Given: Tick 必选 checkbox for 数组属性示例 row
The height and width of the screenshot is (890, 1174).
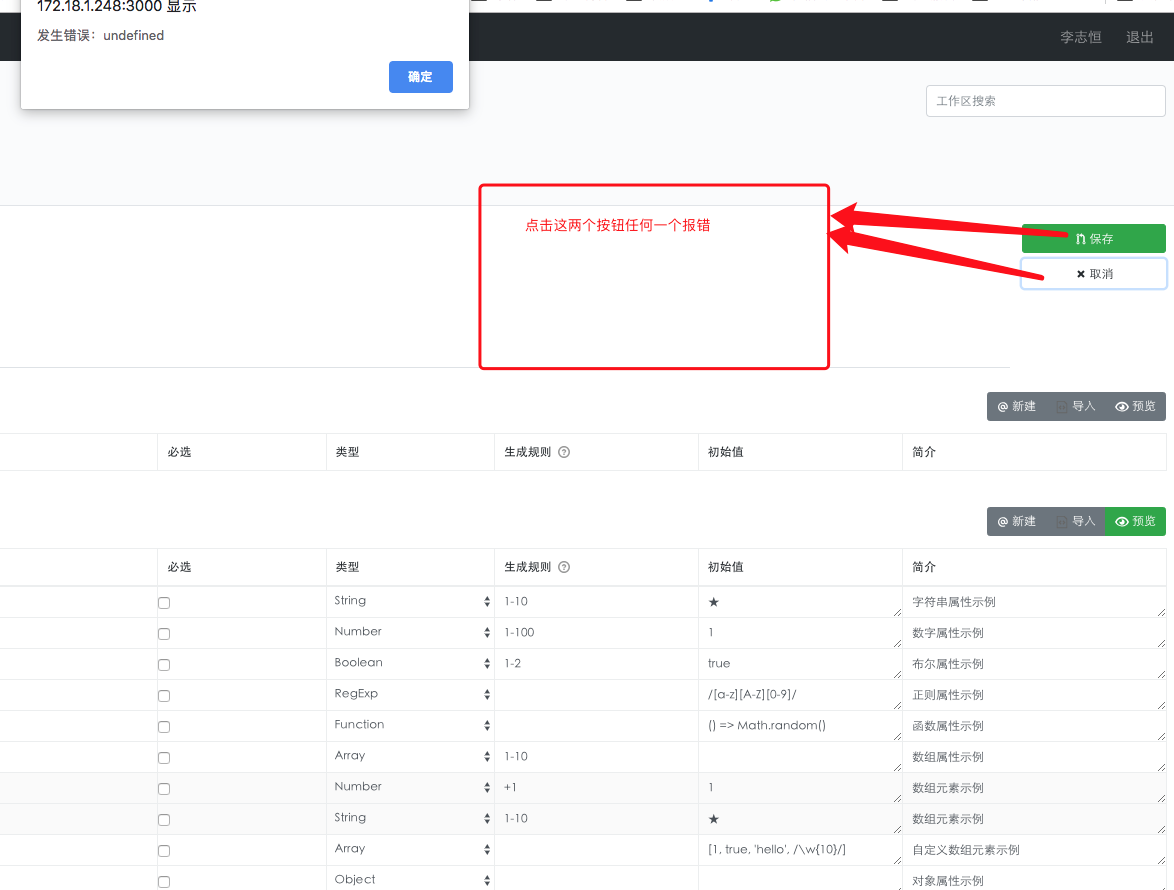Looking at the screenshot, I should point(164,758).
